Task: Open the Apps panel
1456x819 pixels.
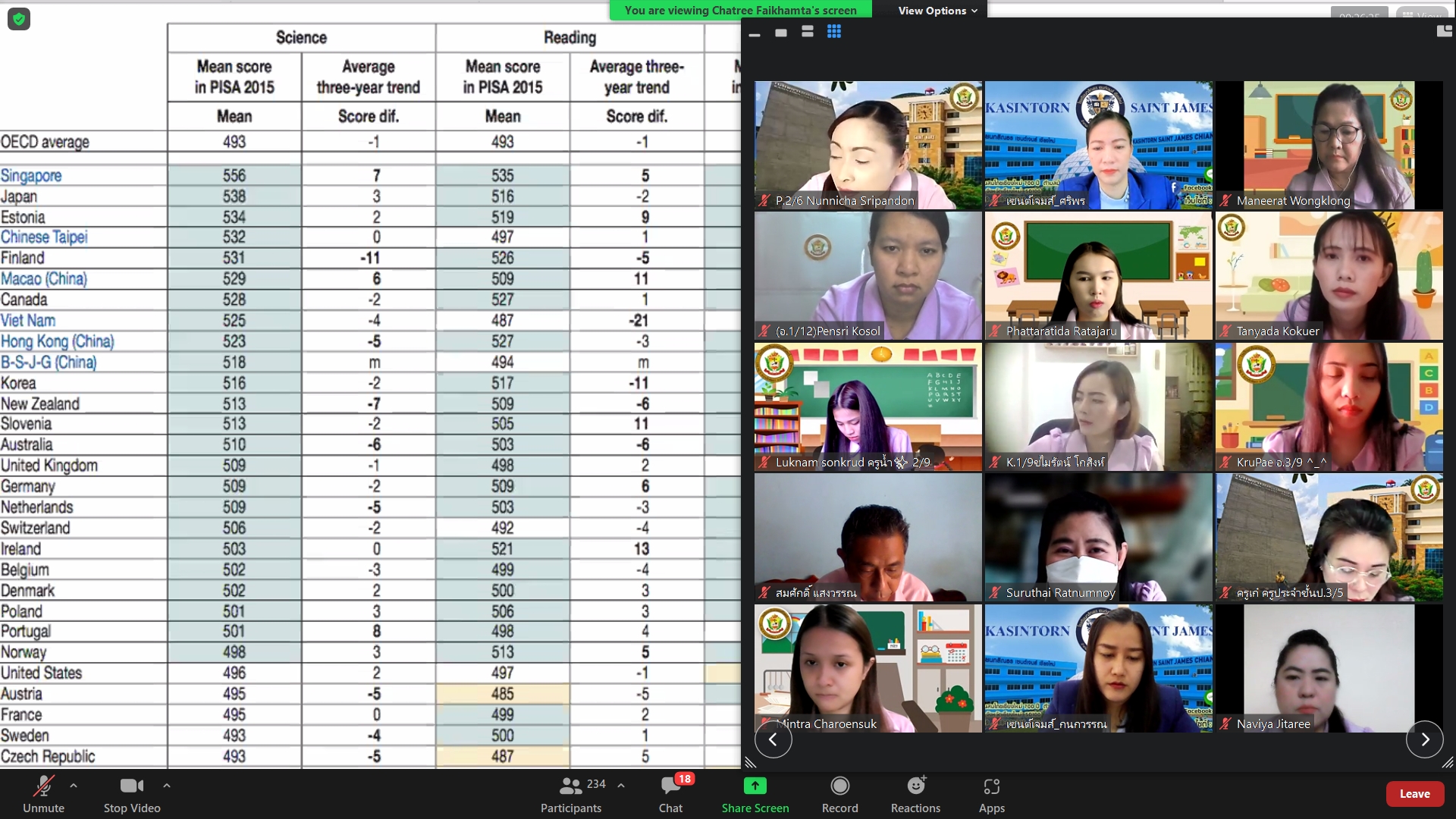Action: coord(991,792)
